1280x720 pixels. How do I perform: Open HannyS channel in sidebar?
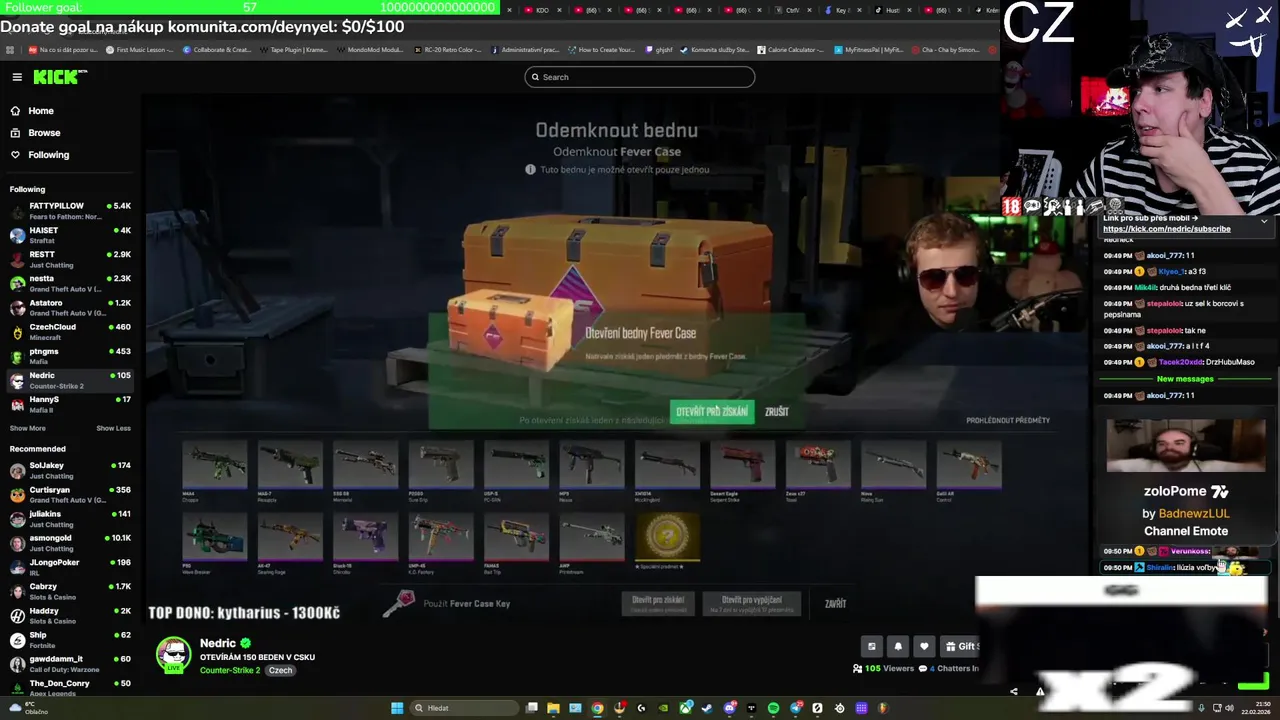click(70, 404)
